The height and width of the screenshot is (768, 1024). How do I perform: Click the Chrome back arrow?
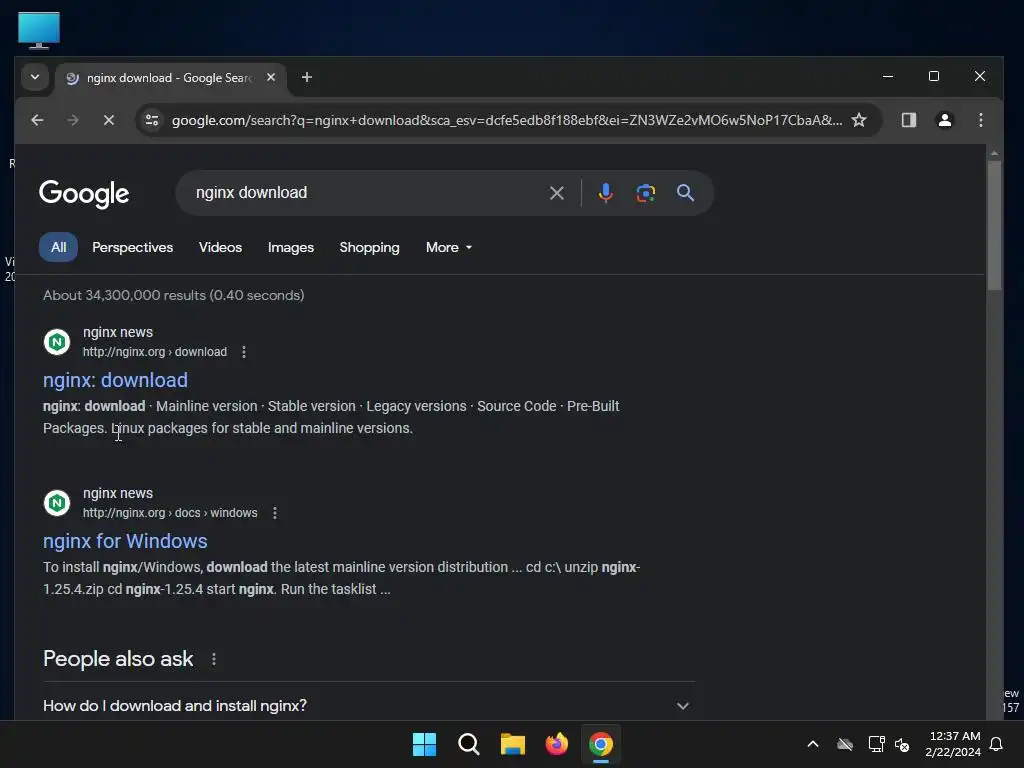coord(37,120)
